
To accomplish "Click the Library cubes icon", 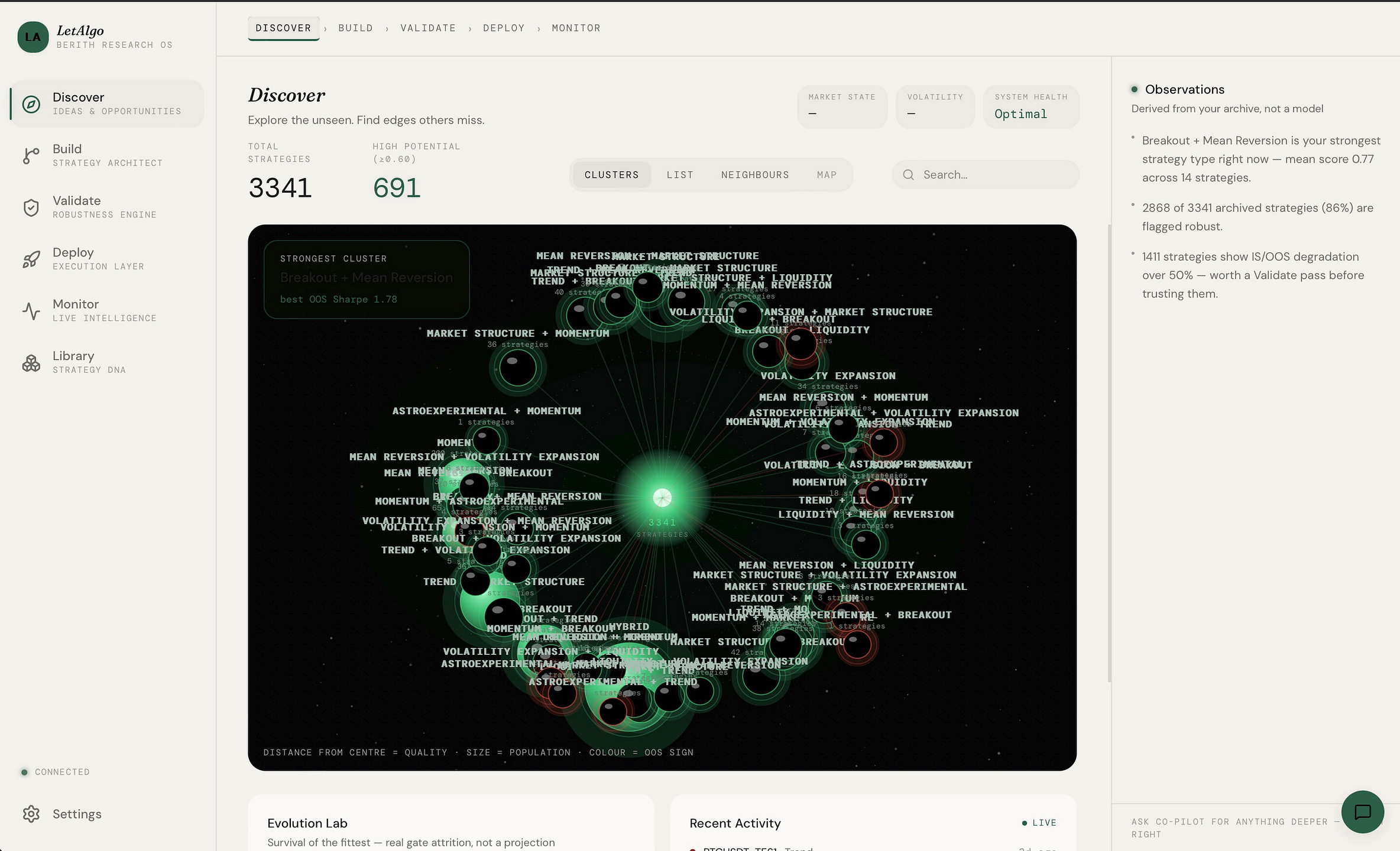I will click(x=31, y=363).
